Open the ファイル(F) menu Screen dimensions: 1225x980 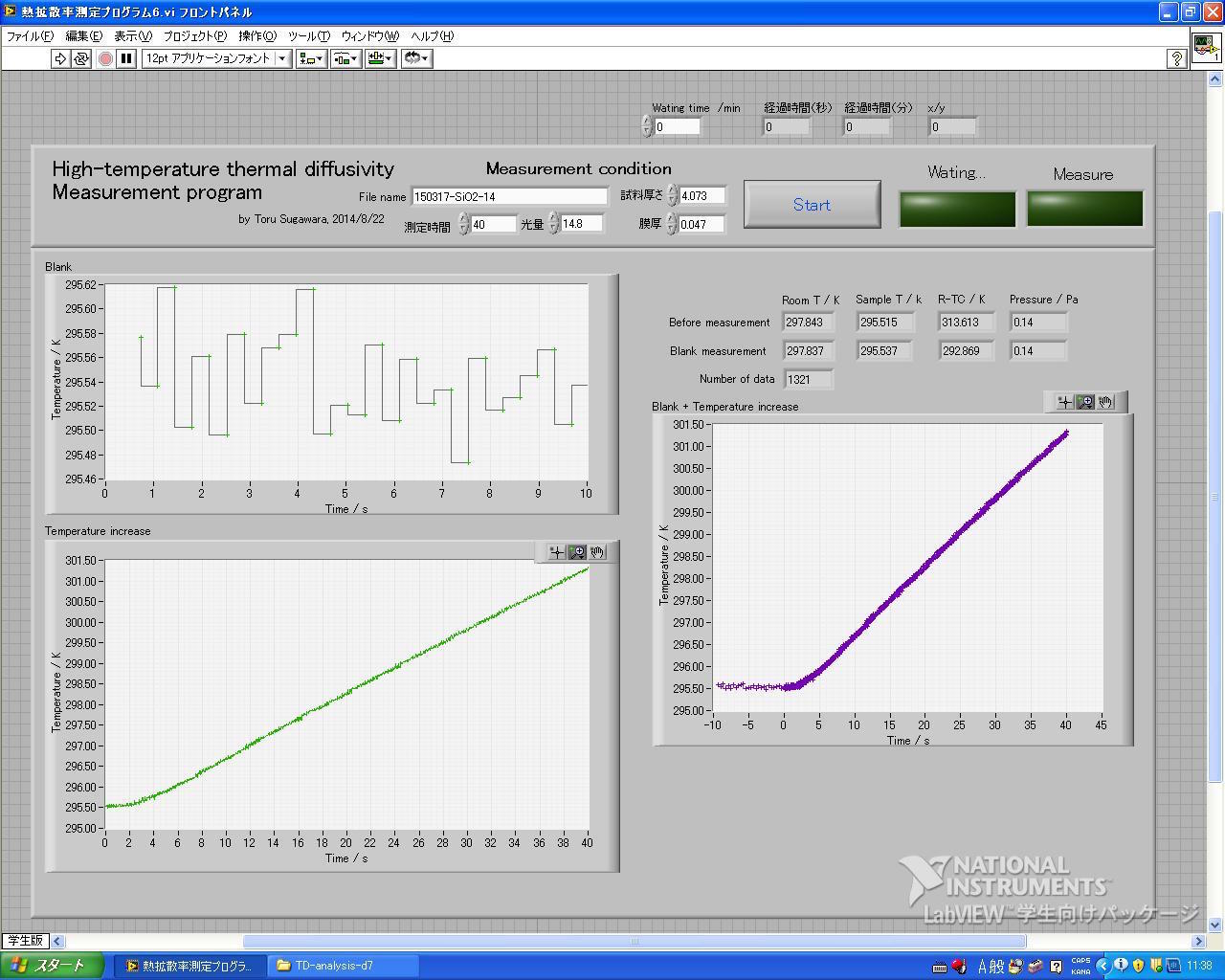(30, 35)
